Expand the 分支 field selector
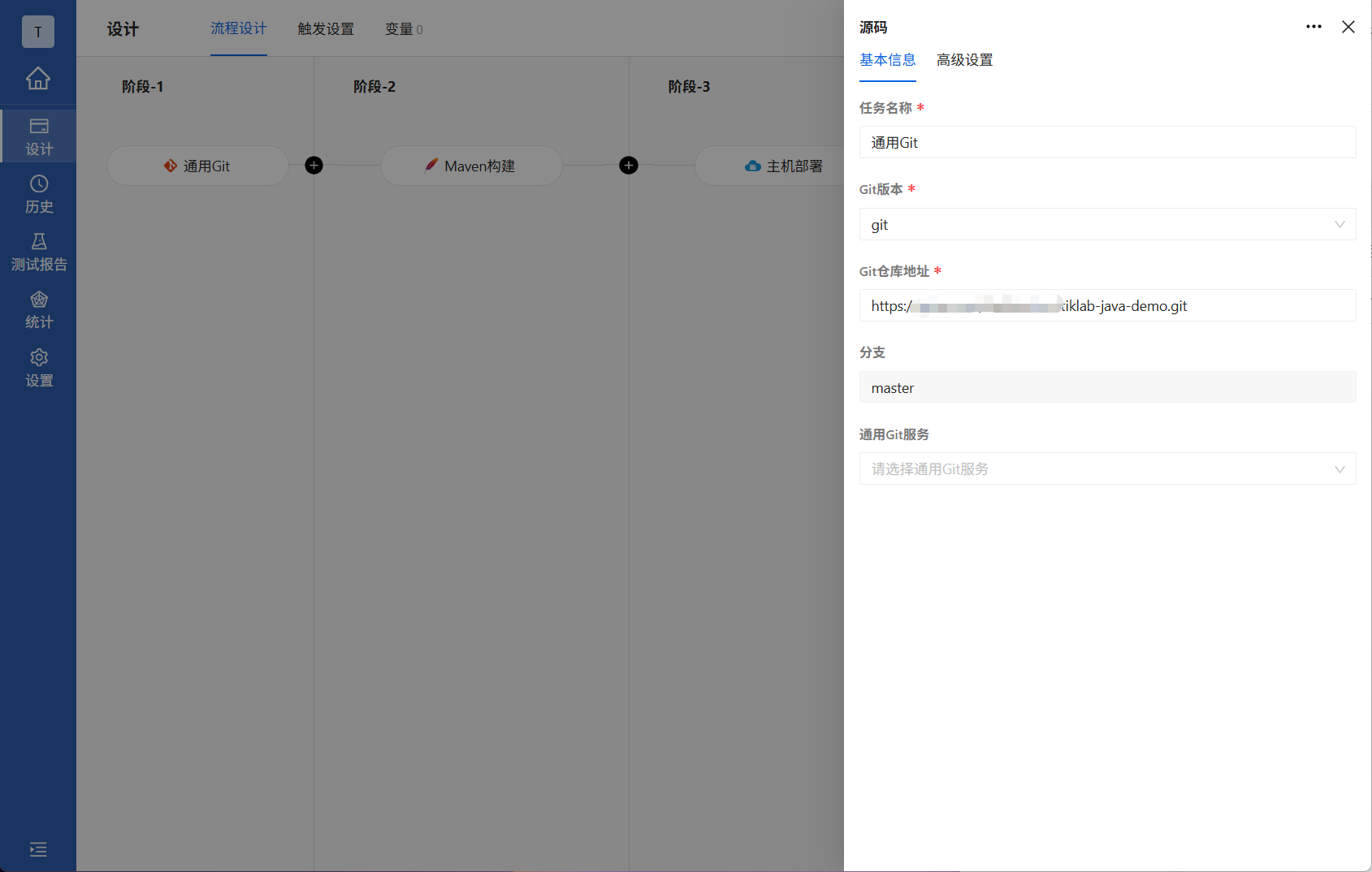1372x872 pixels. 1107,387
